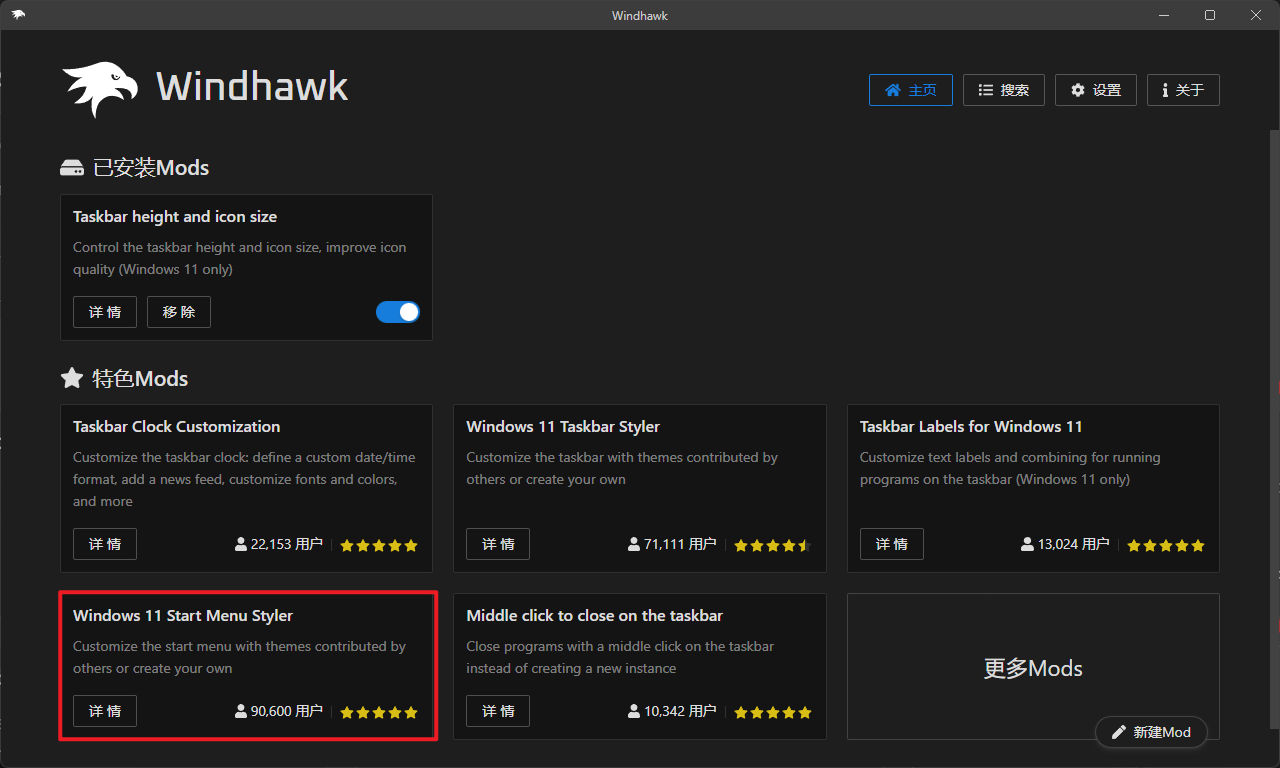
Task: Click the star rating of Taskbar Labels for Windows 11
Action: tap(1166, 545)
